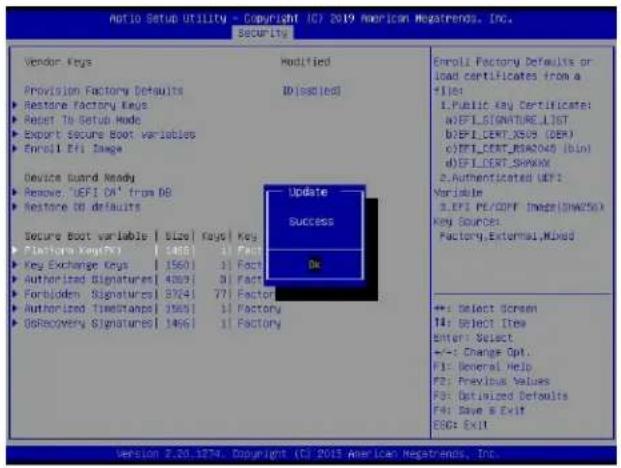This screenshot has width=621, height=468.
Task: Click the ESC: Exit hint
Action: coord(460,425)
